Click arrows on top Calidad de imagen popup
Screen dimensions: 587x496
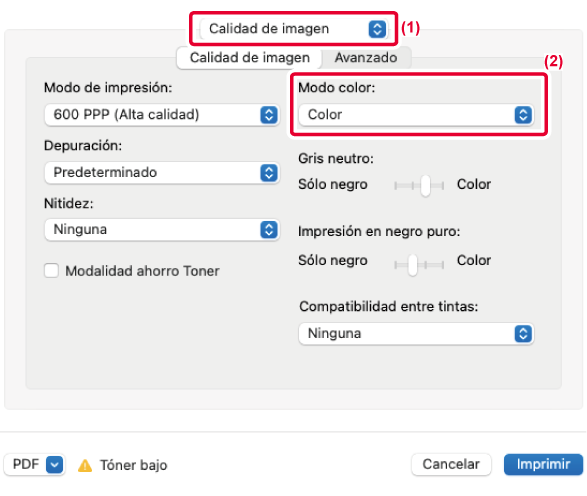tap(377, 29)
